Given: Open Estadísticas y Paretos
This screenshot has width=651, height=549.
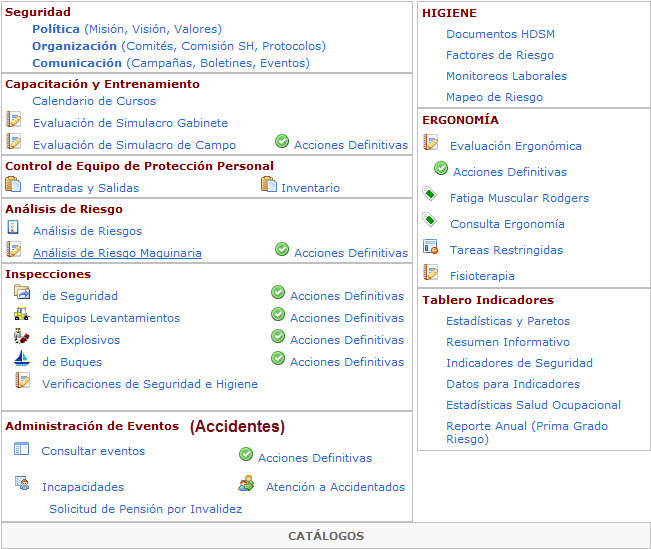Looking at the screenshot, I should click(x=508, y=321).
